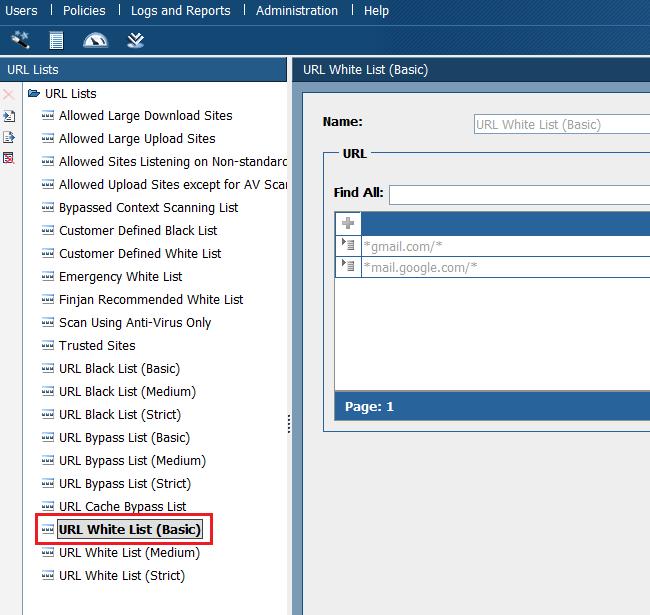Click the double-chevron down toolbar icon

pos(135,40)
